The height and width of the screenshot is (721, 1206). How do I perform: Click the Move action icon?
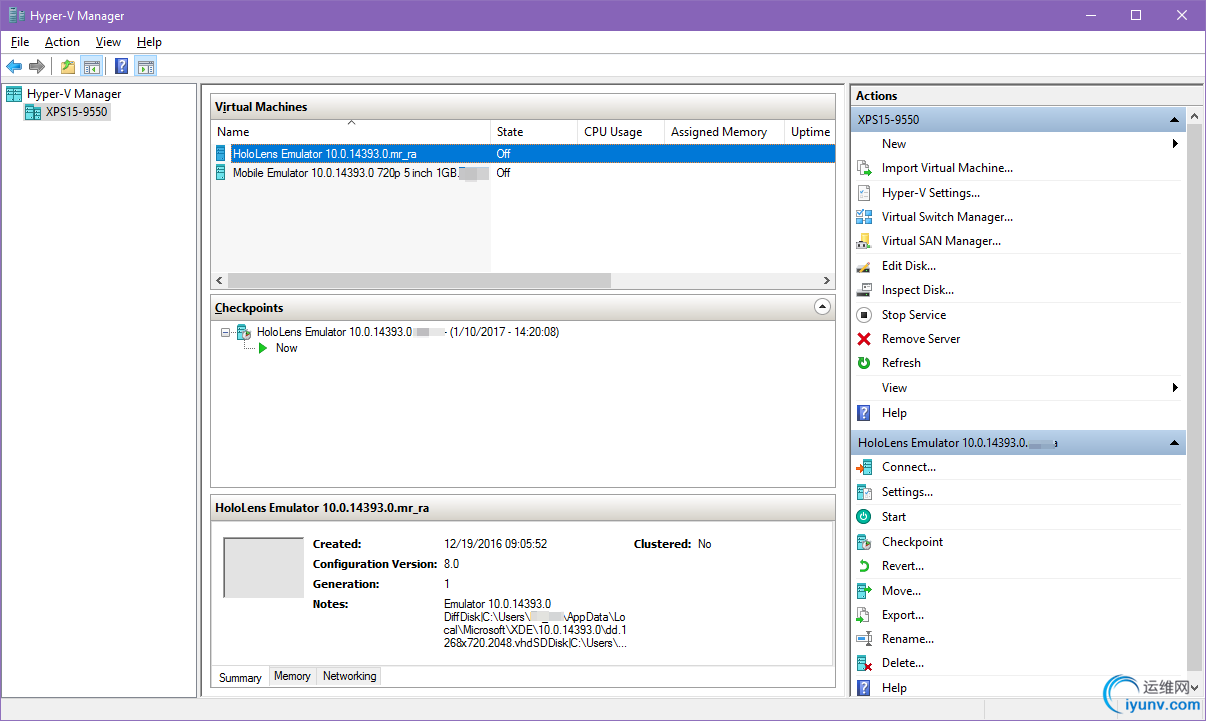click(x=864, y=591)
